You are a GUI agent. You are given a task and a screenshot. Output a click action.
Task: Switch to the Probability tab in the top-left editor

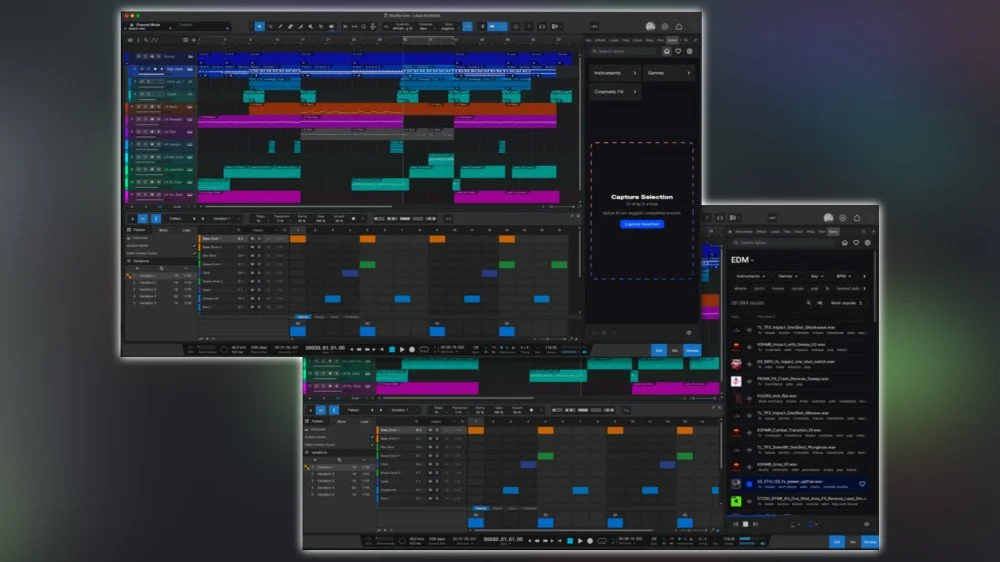pos(351,316)
